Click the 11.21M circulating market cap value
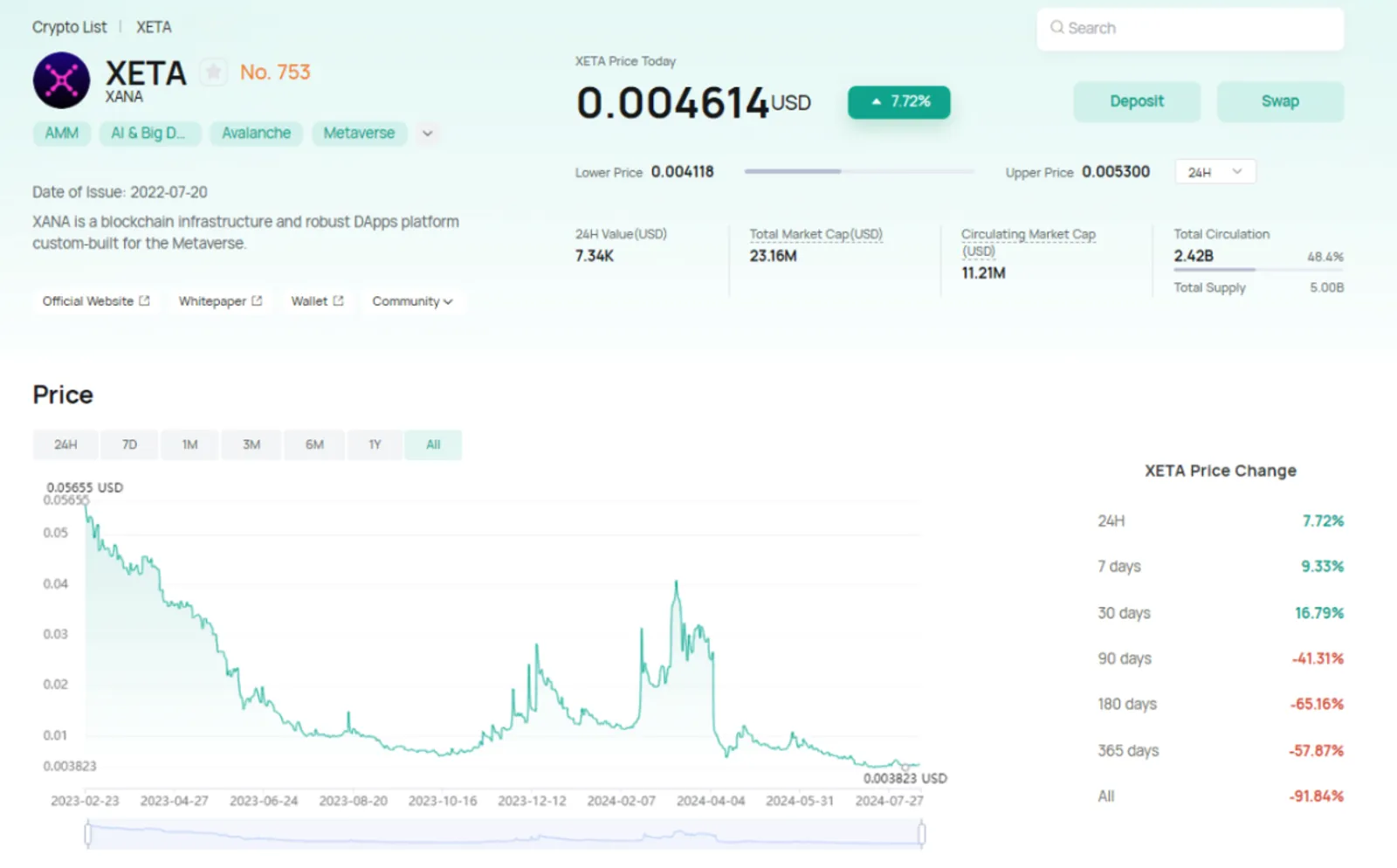This screenshot has height=868, width=1397. (983, 273)
